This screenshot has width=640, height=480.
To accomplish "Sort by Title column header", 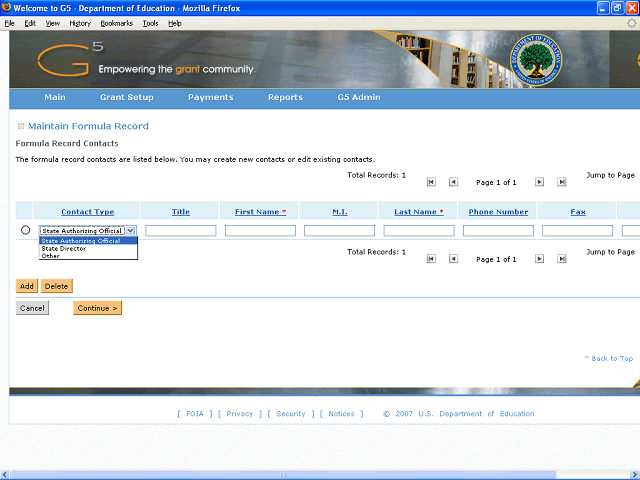I will [x=181, y=212].
